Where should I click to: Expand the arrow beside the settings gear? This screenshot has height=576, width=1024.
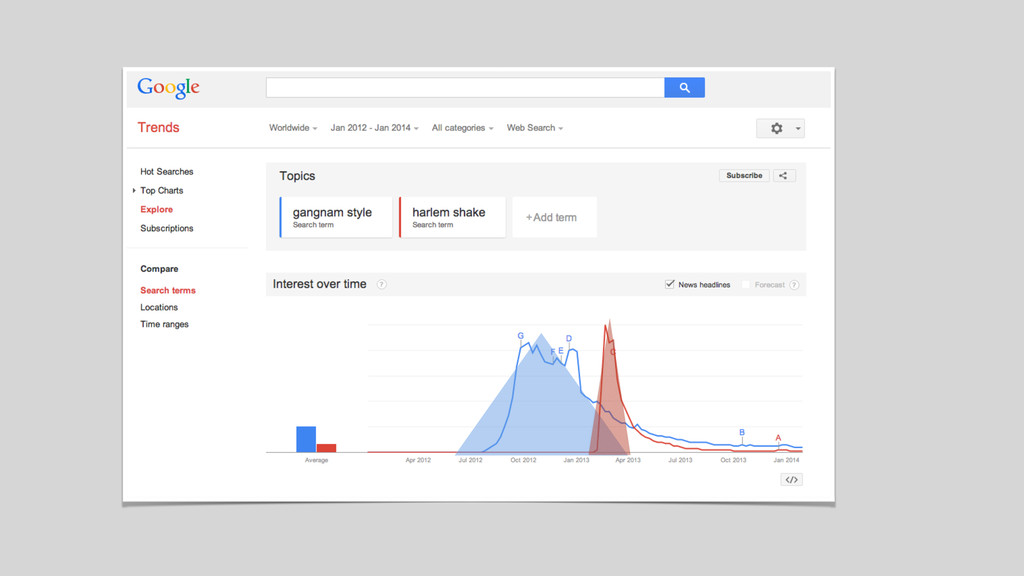[798, 128]
